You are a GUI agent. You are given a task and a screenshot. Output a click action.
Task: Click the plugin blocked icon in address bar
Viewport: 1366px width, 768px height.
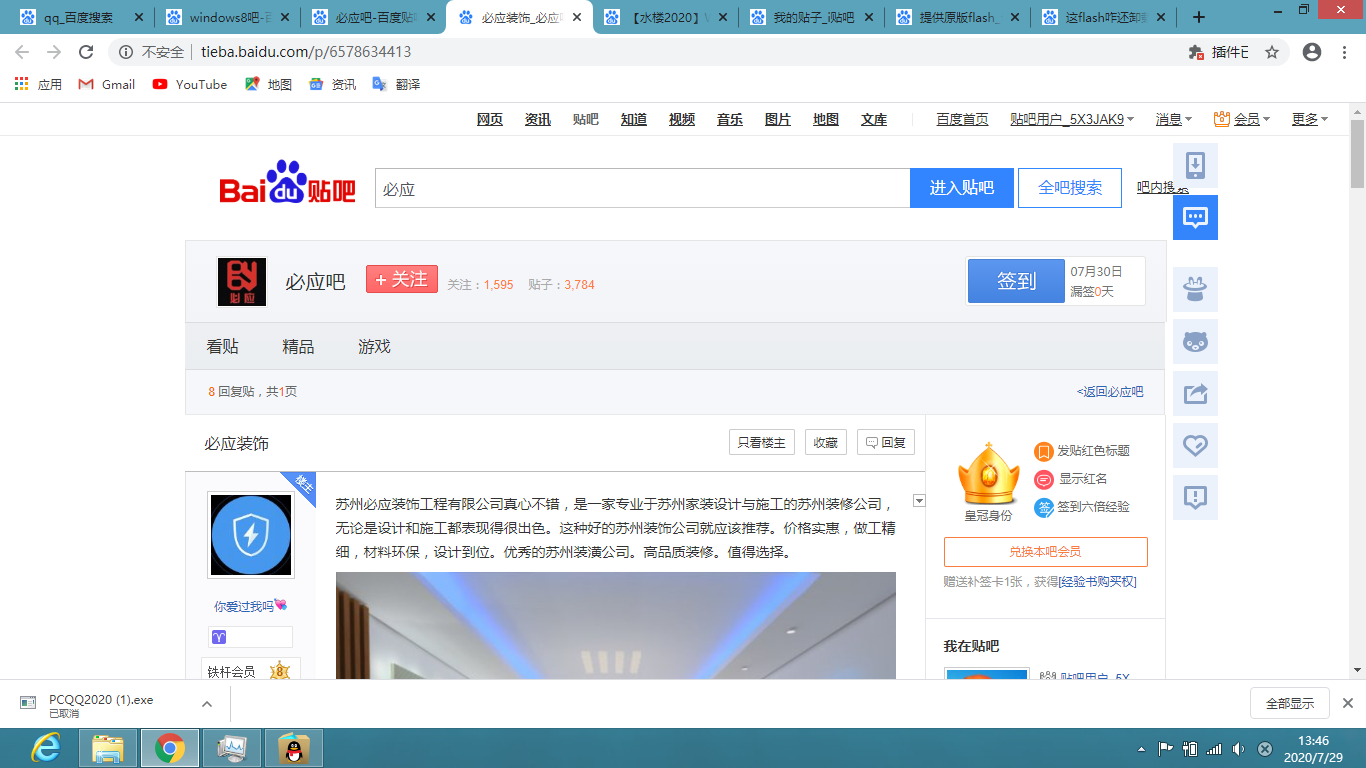click(x=1196, y=52)
